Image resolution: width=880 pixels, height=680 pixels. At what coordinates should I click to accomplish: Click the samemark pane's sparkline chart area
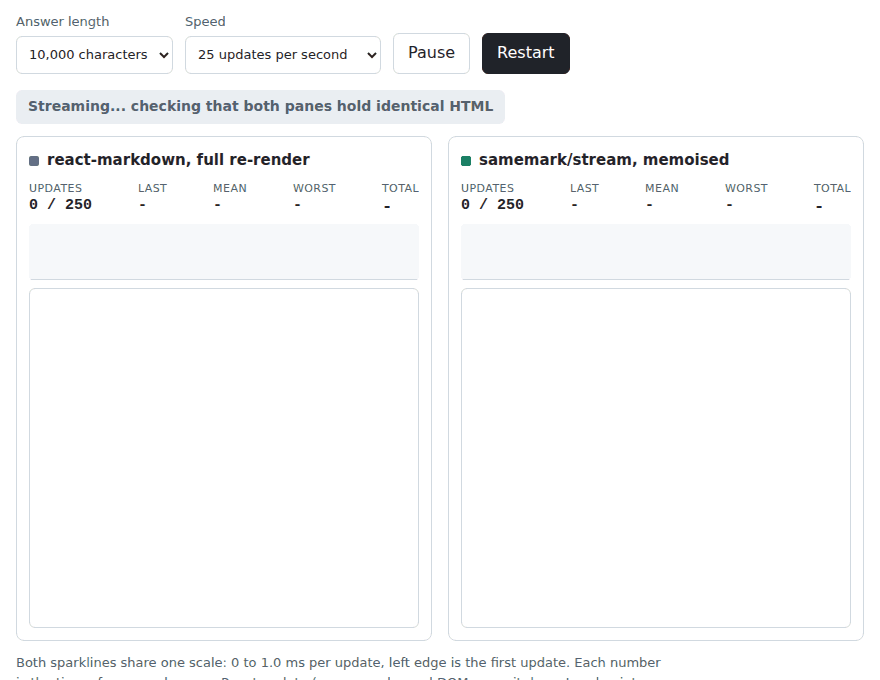(x=656, y=251)
